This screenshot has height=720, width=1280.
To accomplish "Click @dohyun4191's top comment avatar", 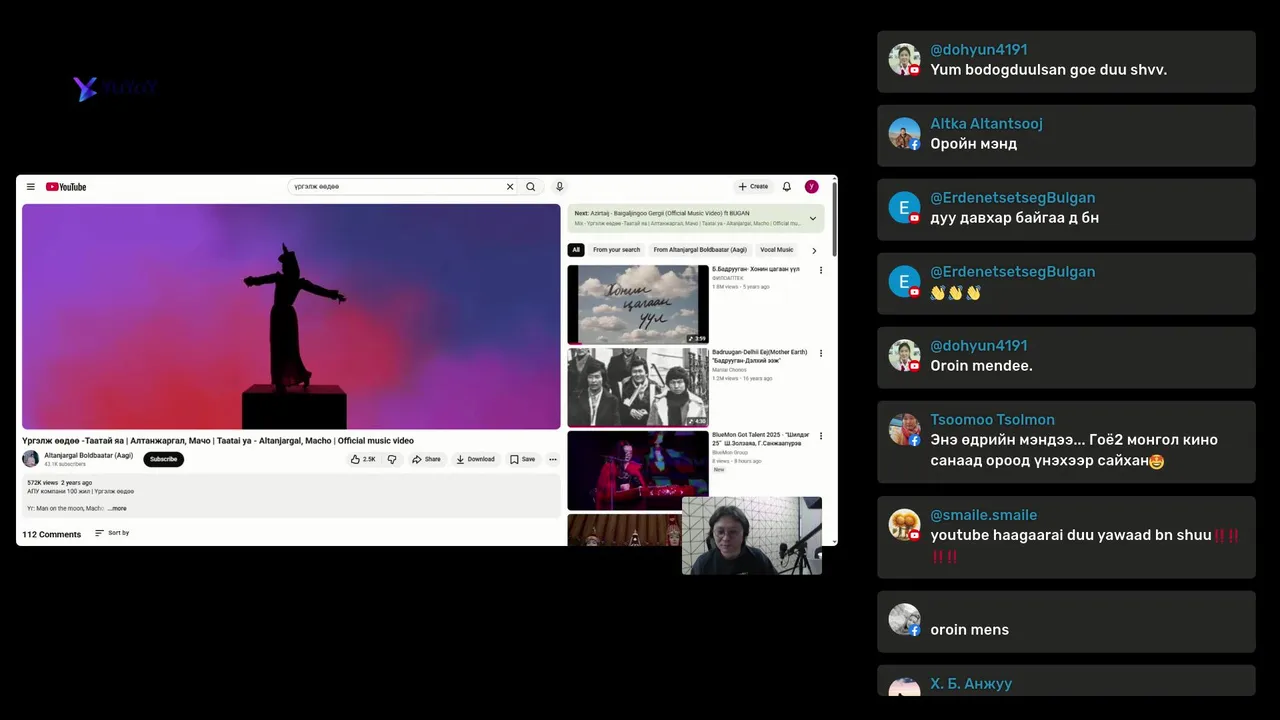I will [x=904, y=60].
